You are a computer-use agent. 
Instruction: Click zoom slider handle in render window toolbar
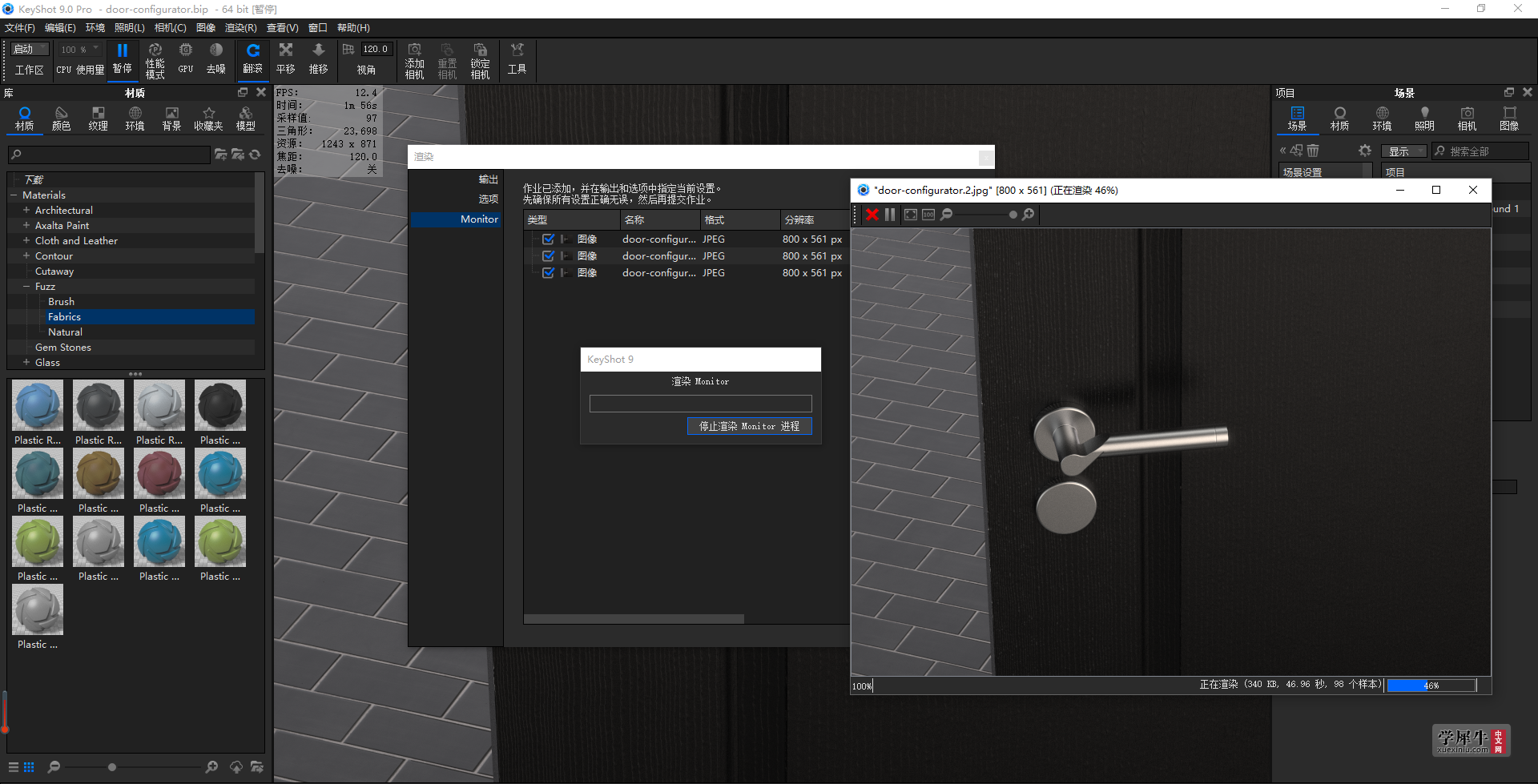tap(1013, 215)
